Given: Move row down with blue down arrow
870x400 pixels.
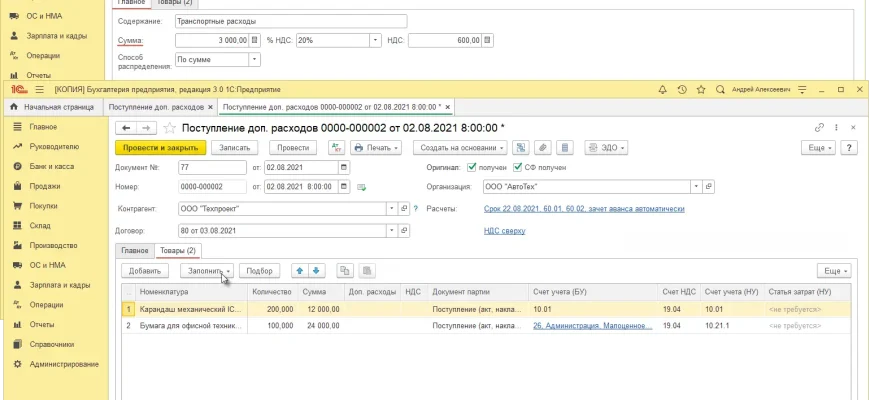Looking at the screenshot, I should (316, 270).
